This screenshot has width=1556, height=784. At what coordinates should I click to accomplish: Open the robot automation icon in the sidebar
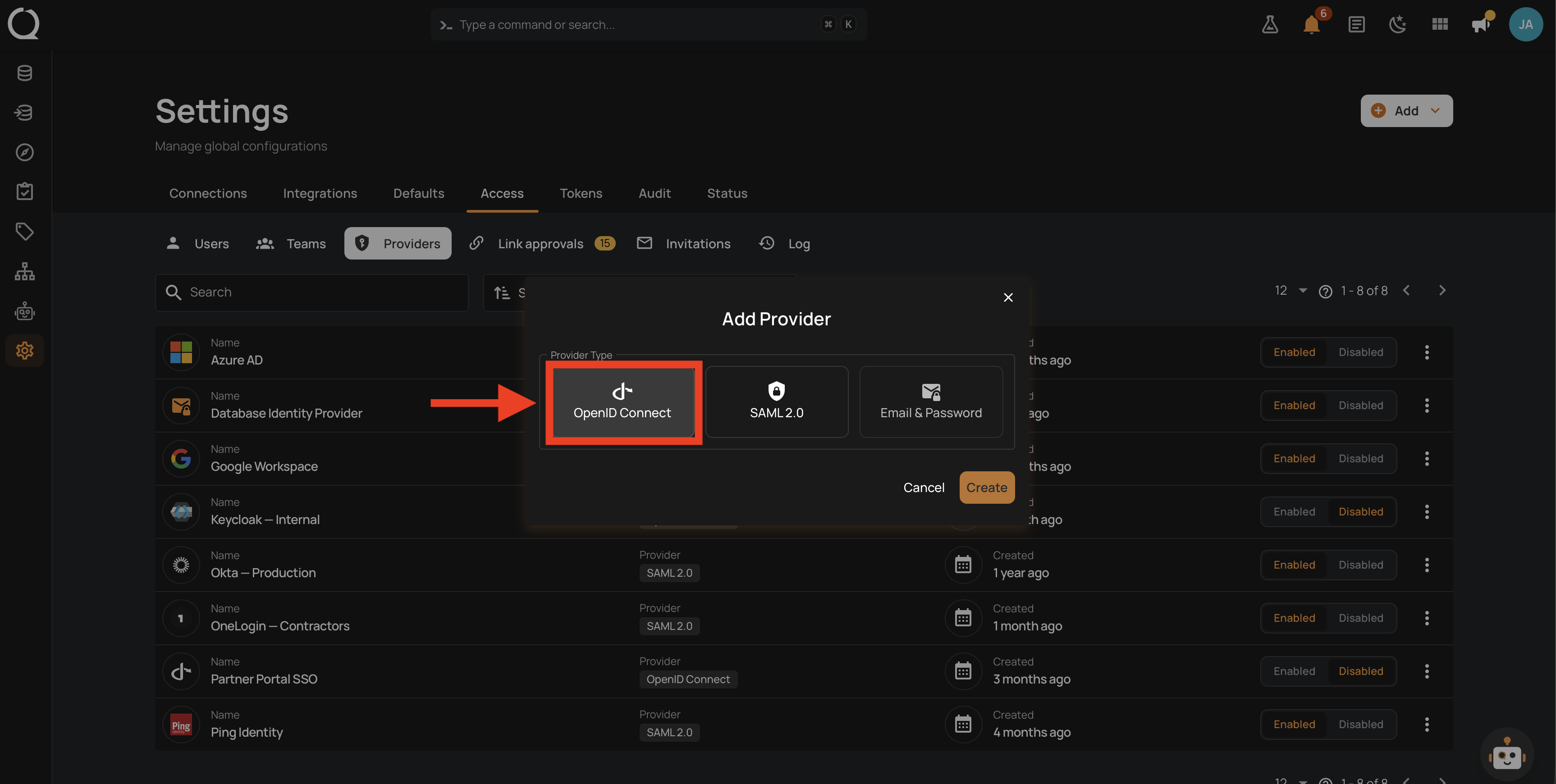[x=25, y=311]
